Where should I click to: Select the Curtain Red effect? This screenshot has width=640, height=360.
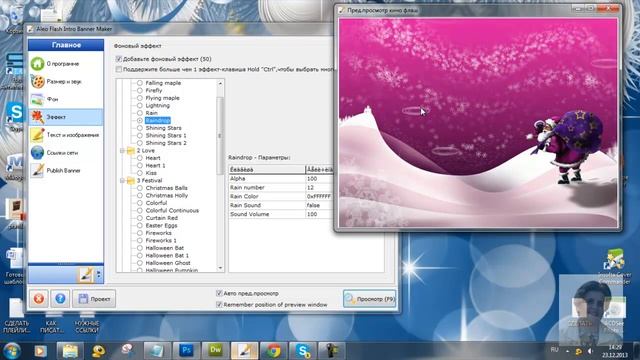pyautogui.click(x=162, y=218)
